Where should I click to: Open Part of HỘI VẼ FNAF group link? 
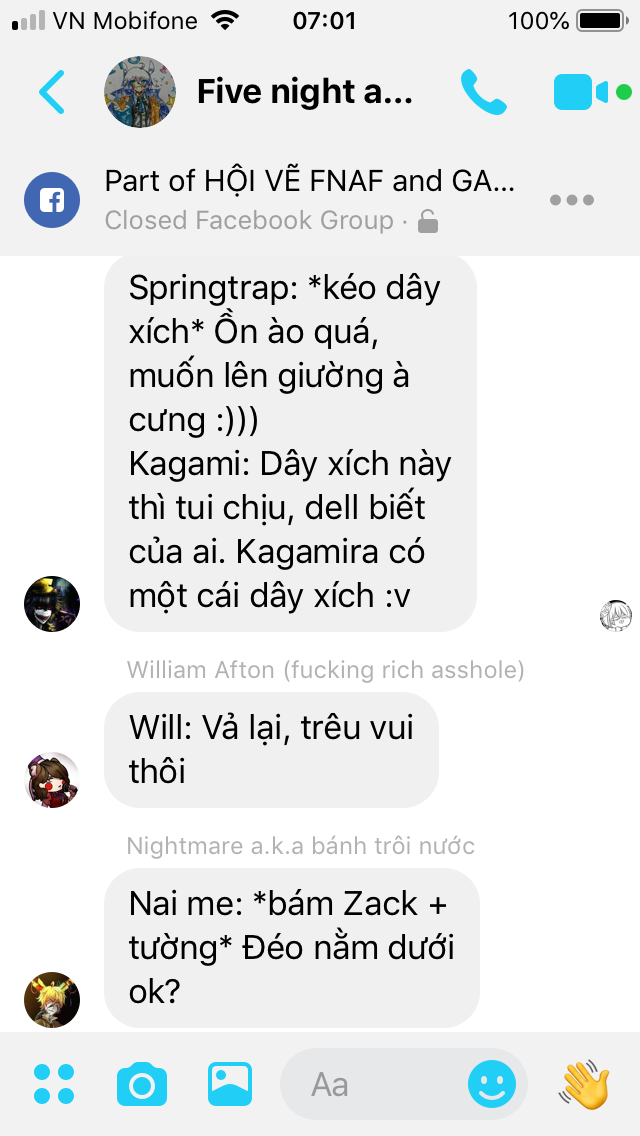[309, 181]
